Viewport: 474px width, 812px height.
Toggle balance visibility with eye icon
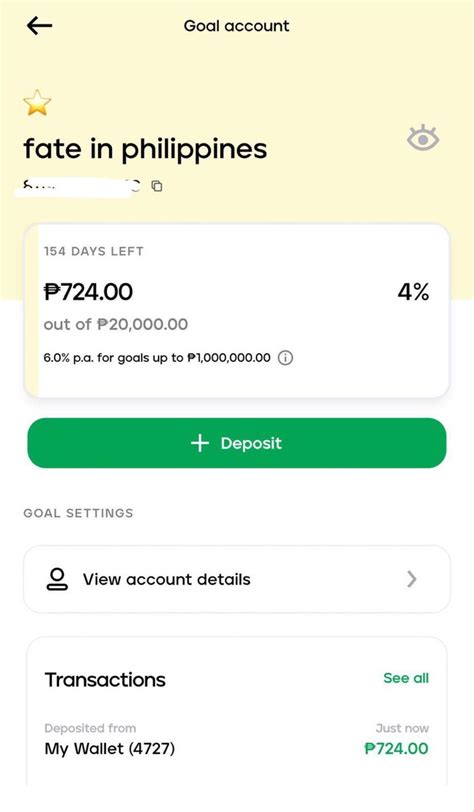pos(423,138)
